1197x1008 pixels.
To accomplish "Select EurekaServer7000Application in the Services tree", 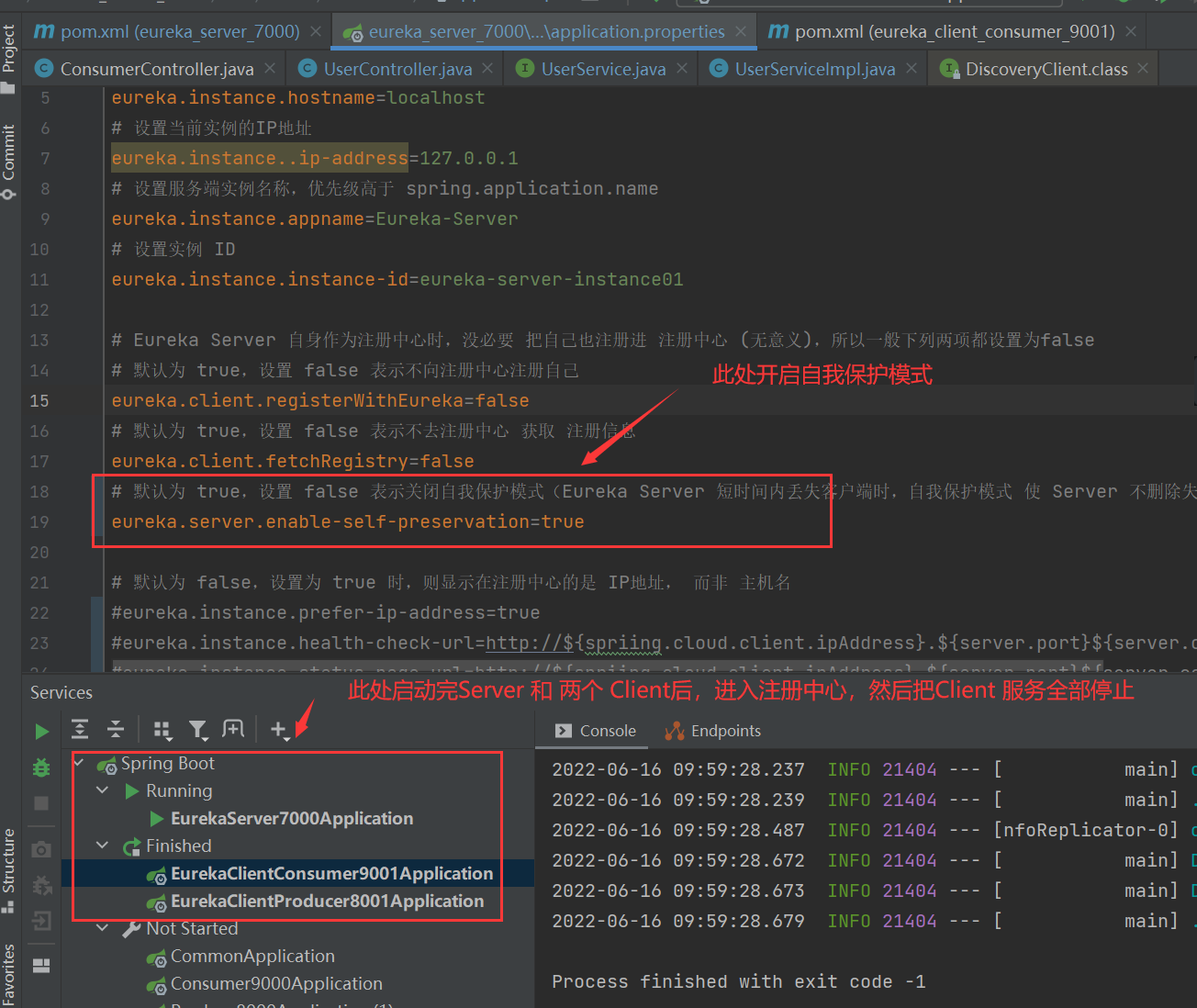I will click(292, 818).
